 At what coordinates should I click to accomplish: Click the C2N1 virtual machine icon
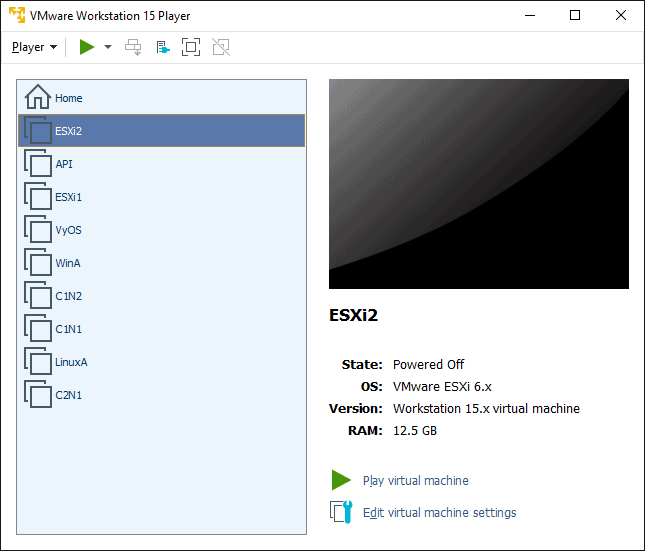[38, 395]
